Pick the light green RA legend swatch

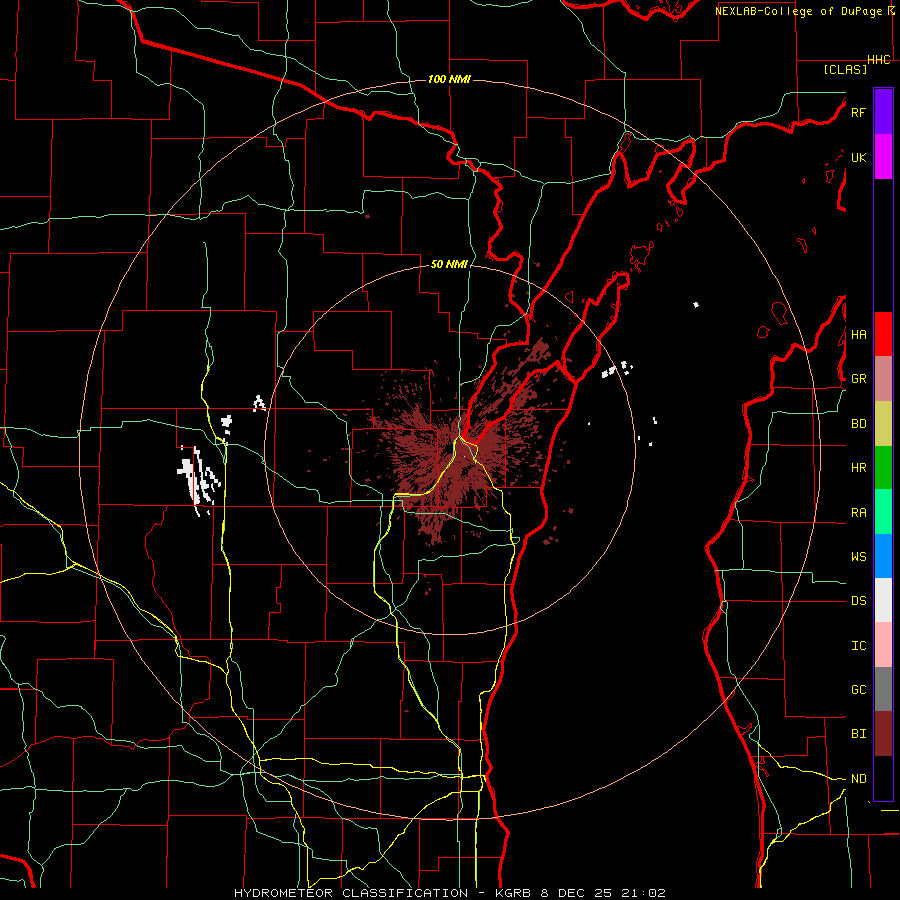point(883,512)
